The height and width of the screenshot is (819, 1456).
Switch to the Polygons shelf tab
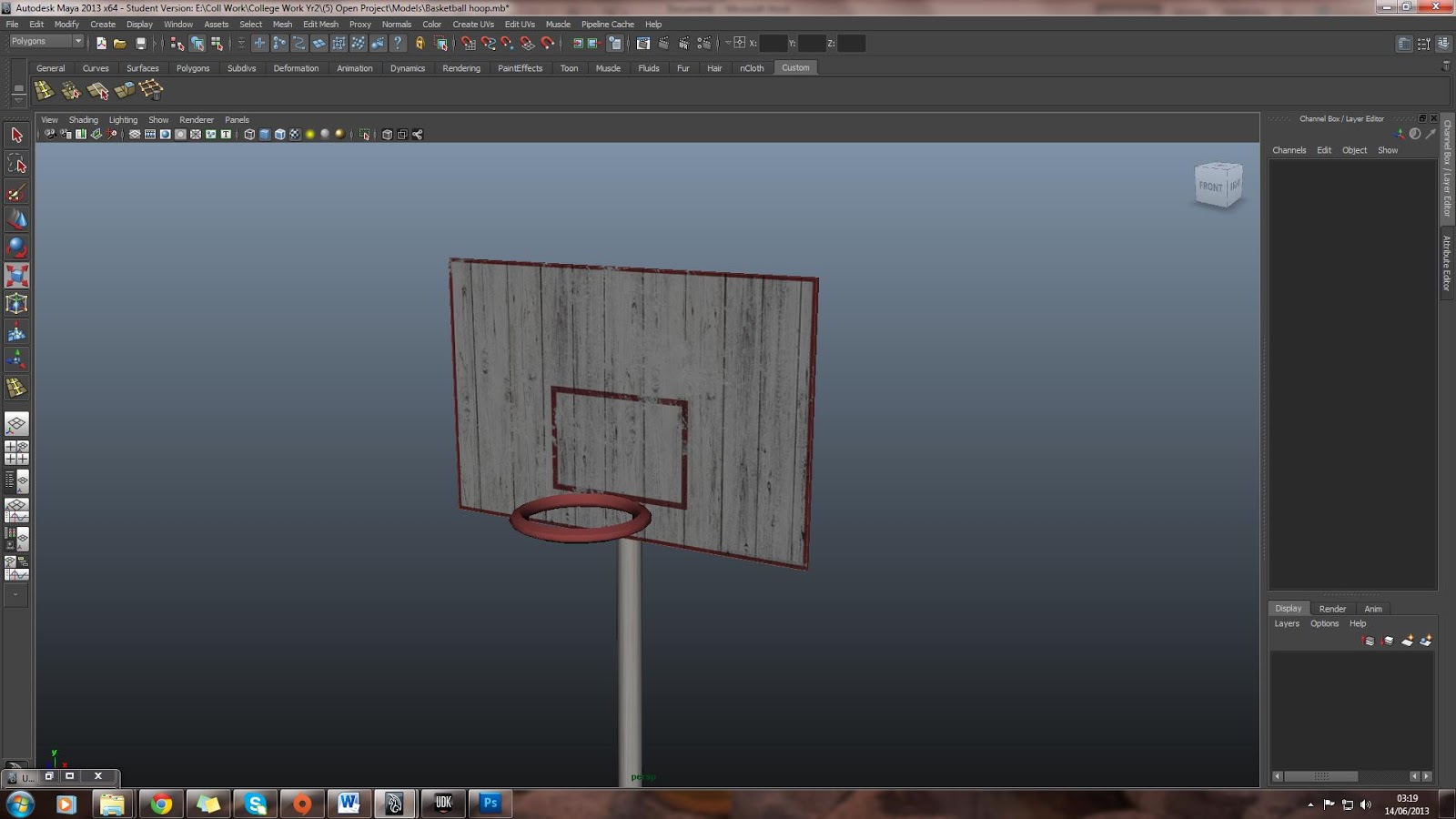tap(193, 68)
